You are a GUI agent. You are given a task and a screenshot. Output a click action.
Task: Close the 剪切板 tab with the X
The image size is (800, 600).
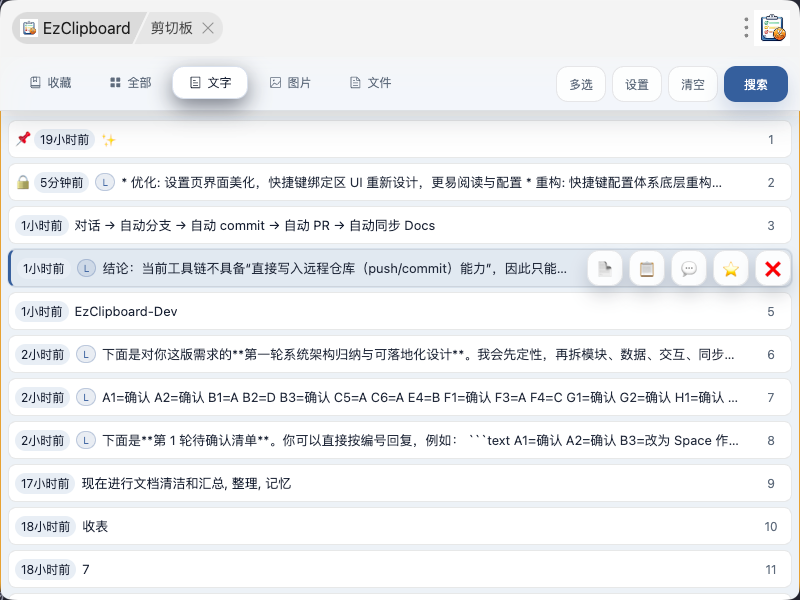pos(208,28)
